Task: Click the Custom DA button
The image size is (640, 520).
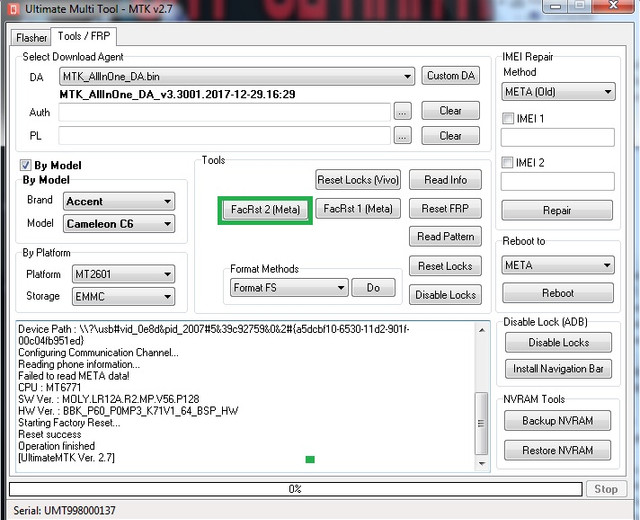Action: pyautogui.click(x=451, y=76)
